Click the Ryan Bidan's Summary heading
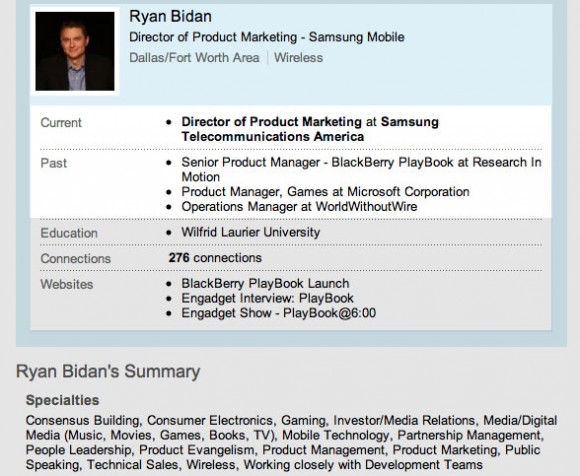The image size is (580, 476). (108, 371)
